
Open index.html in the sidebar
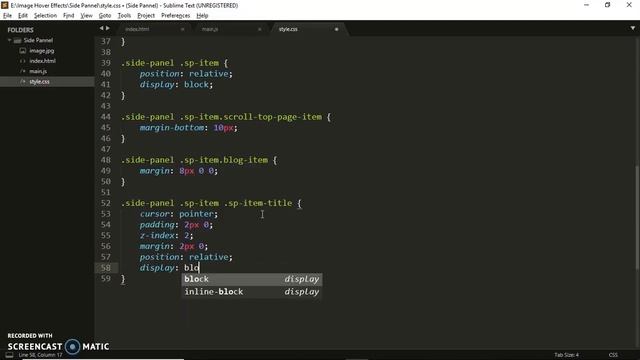point(42,61)
